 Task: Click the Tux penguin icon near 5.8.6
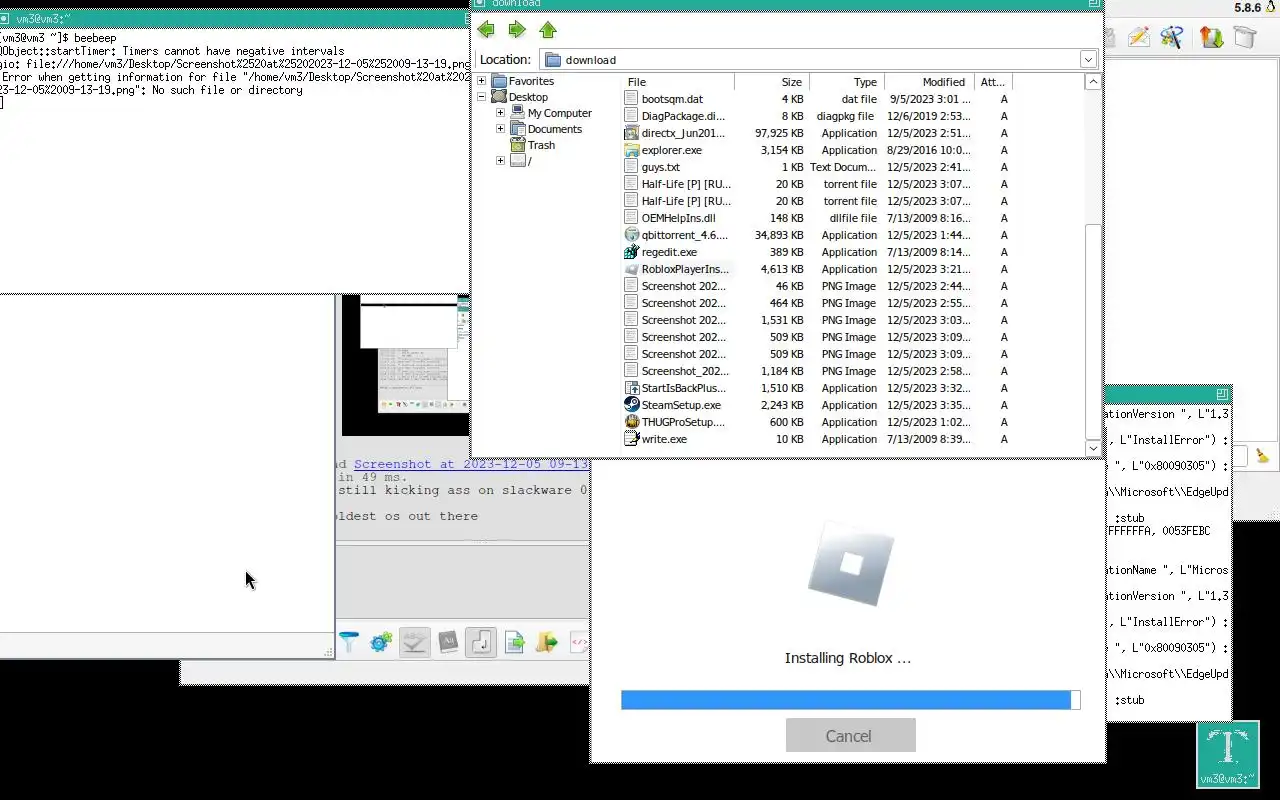[x=1271, y=7]
